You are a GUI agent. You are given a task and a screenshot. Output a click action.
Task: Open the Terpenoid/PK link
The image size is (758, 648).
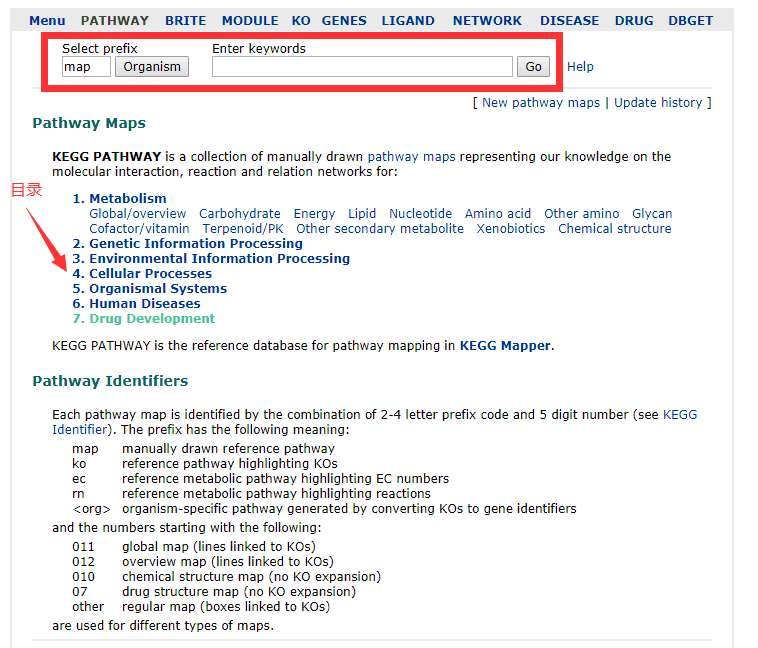click(x=243, y=228)
